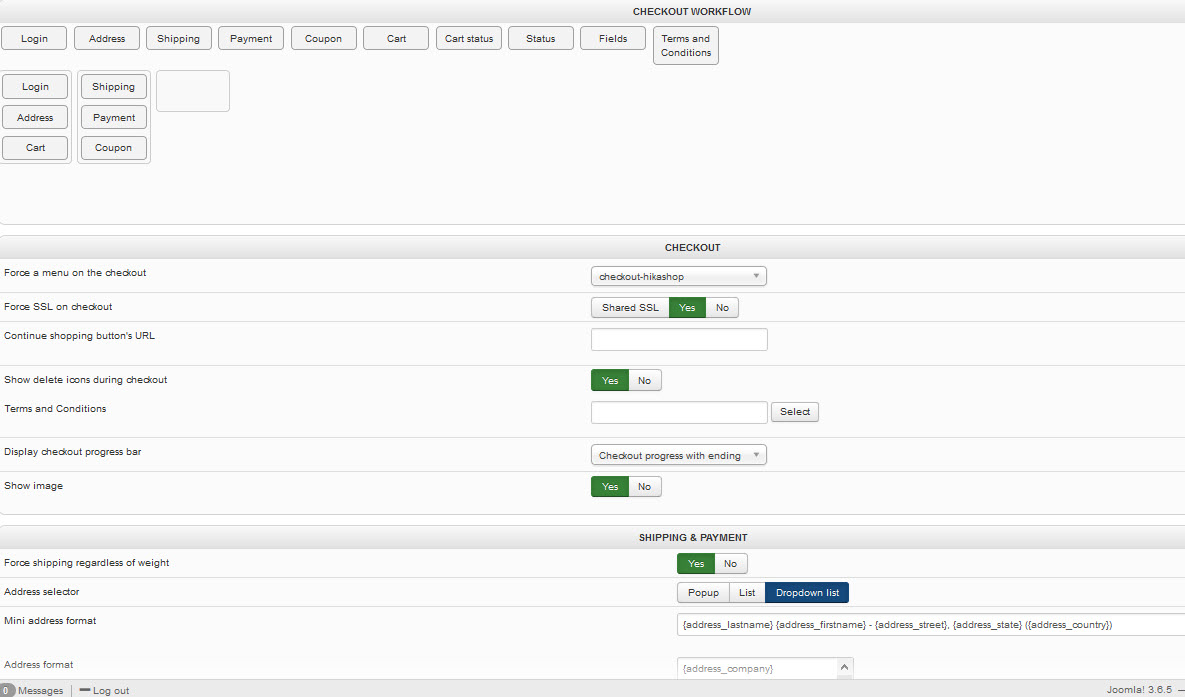Open the Display checkout progress bar dropdown
This screenshot has width=1185, height=697.
coord(679,455)
